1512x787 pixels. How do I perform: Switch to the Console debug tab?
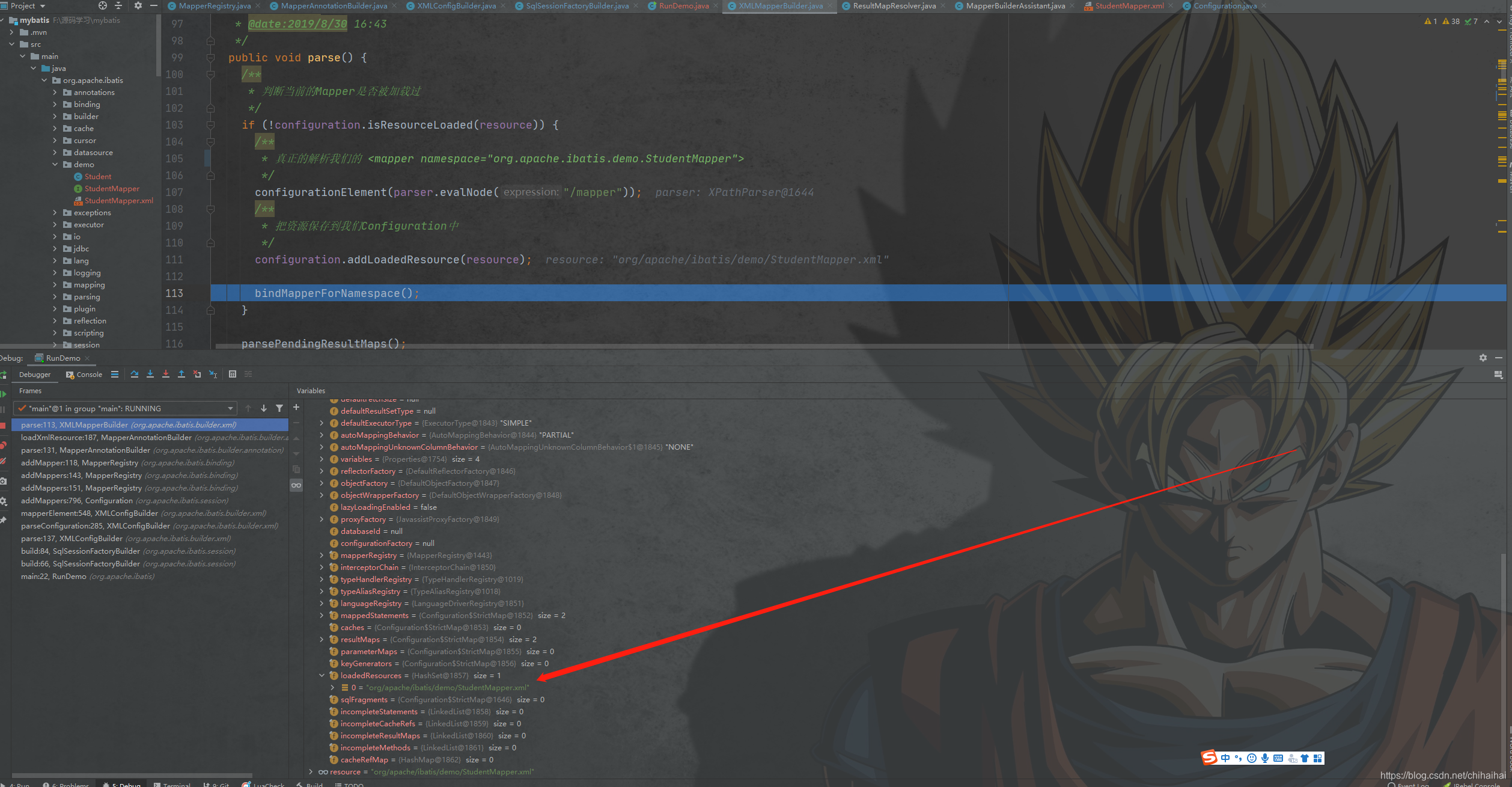tap(84, 374)
